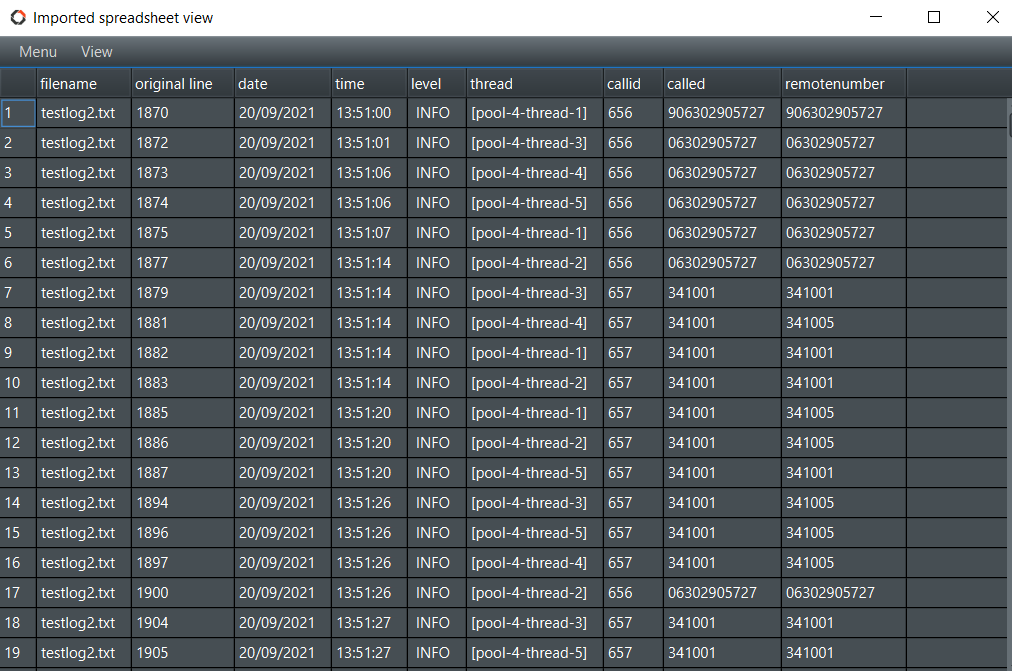Screen dimensions: 1012x671
Task: Select original line 1904 cell
Action: [x=183, y=623]
